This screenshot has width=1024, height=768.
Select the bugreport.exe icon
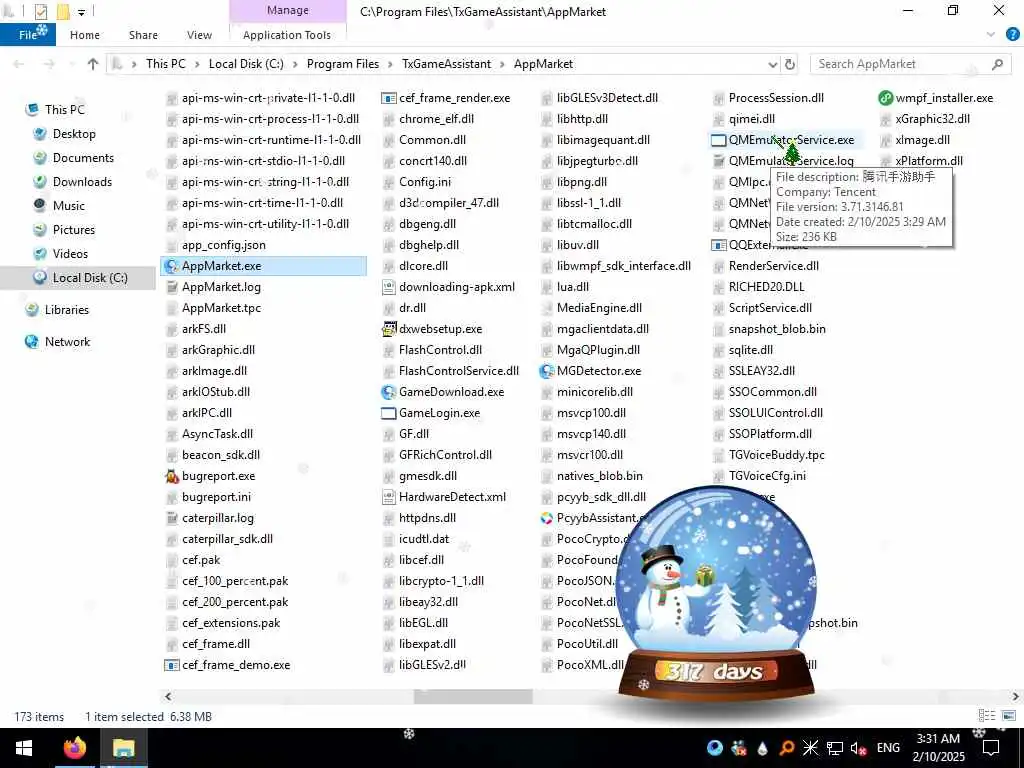(x=172, y=476)
